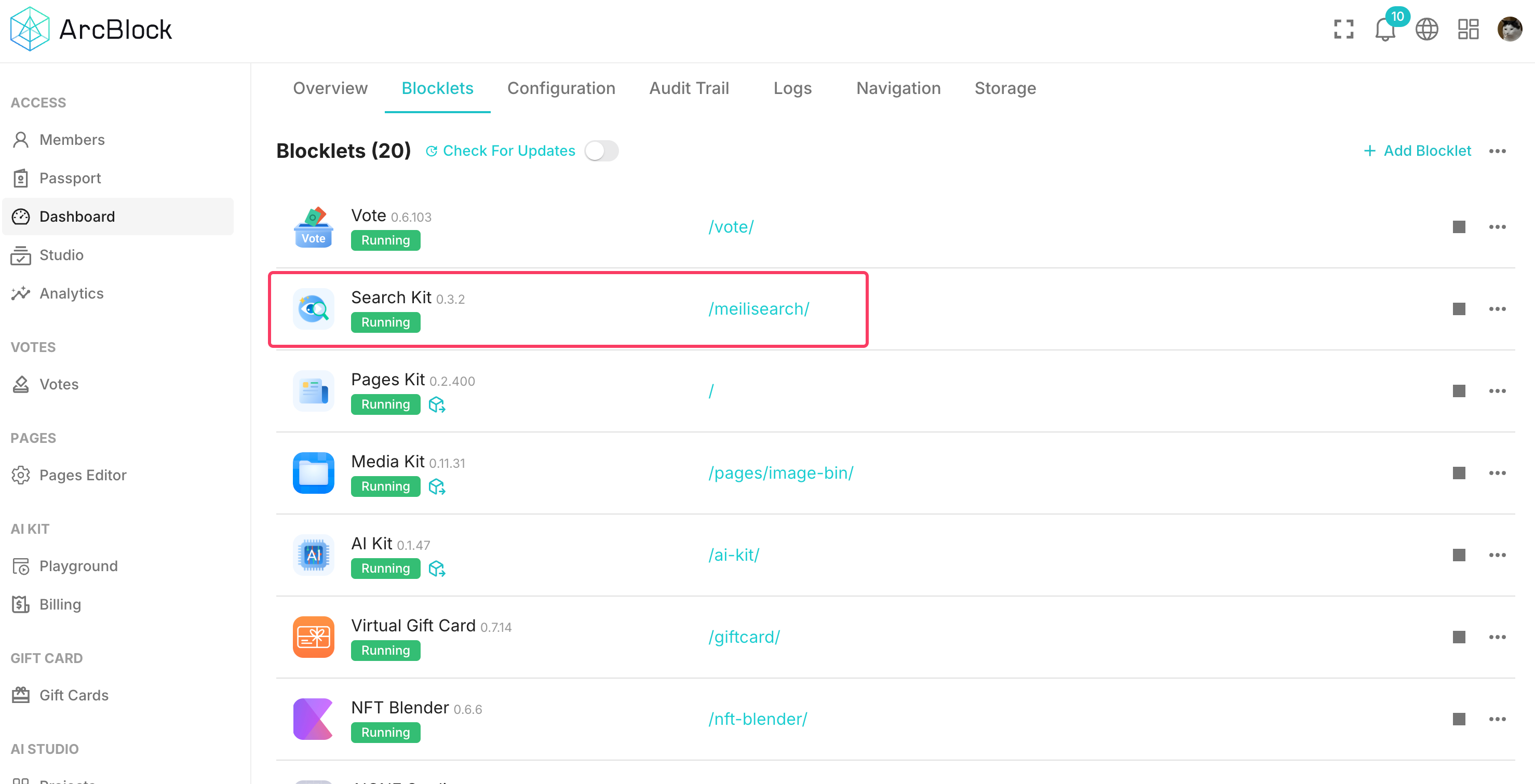Toggle the auto check updates switch

601,151
